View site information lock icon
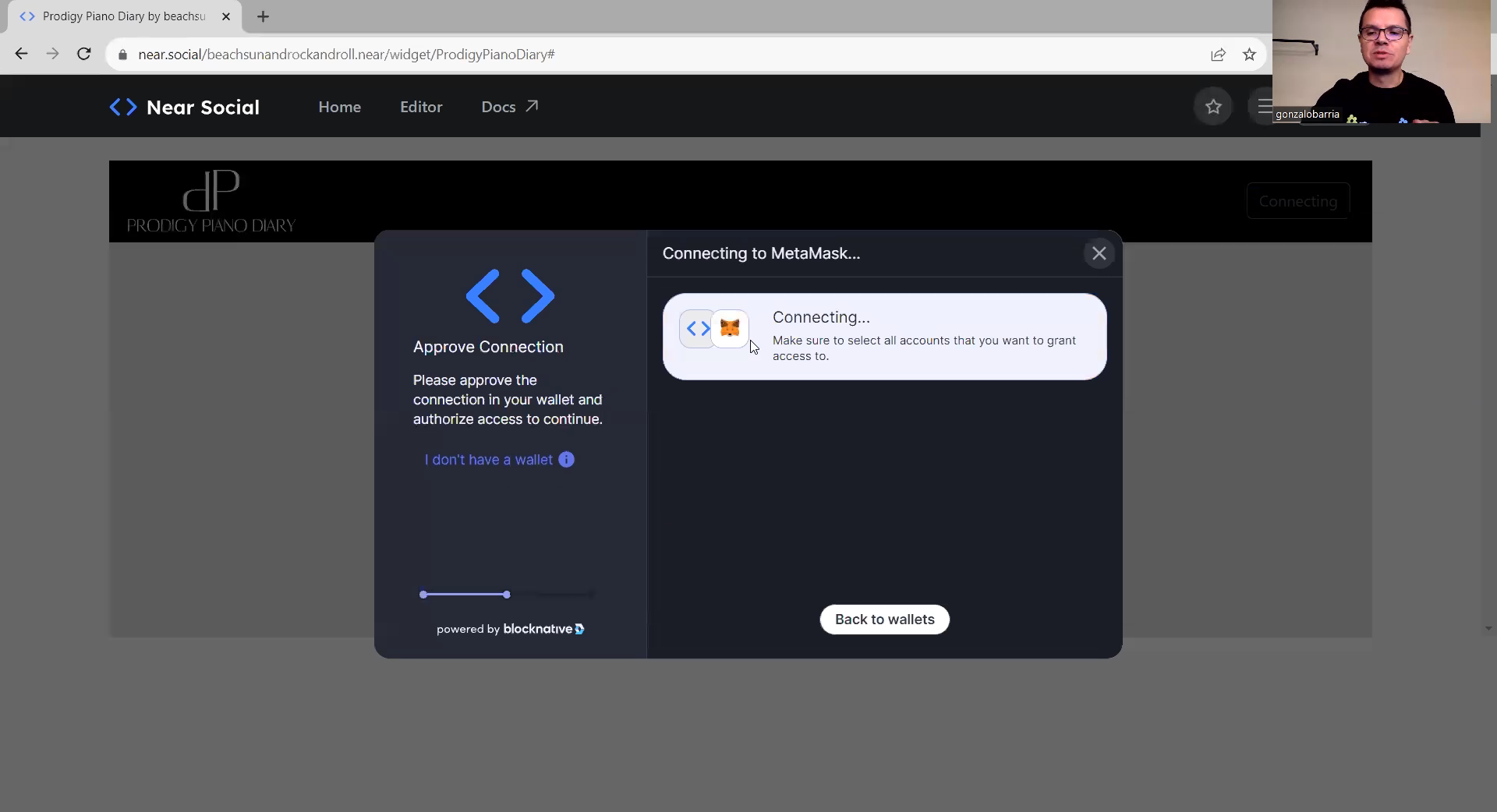This screenshot has width=1497, height=812. click(x=122, y=55)
